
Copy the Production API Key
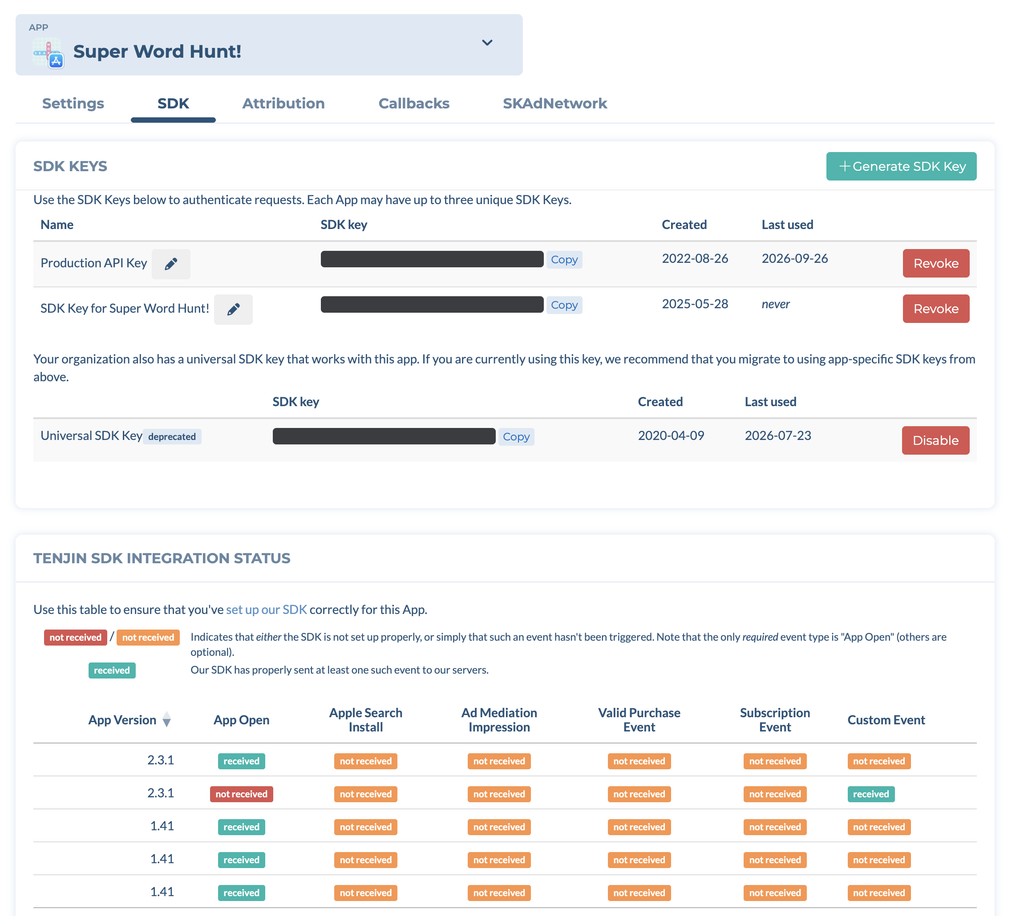(x=564, y=259)
